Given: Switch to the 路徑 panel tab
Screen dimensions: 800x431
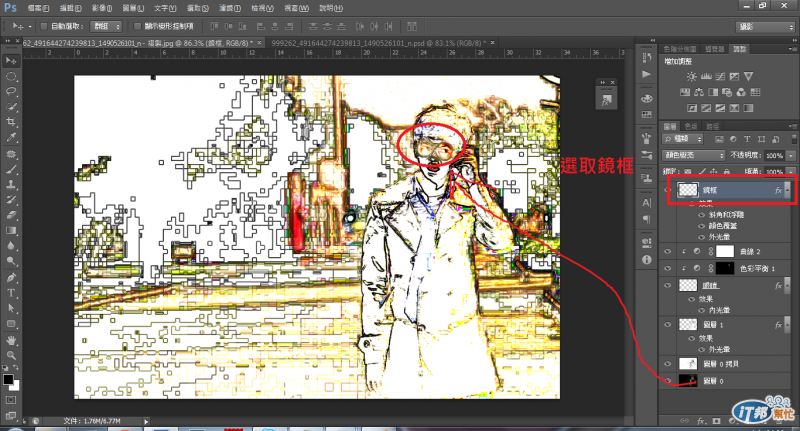Looking at the screenshot, I should click(x=713, y=126).
